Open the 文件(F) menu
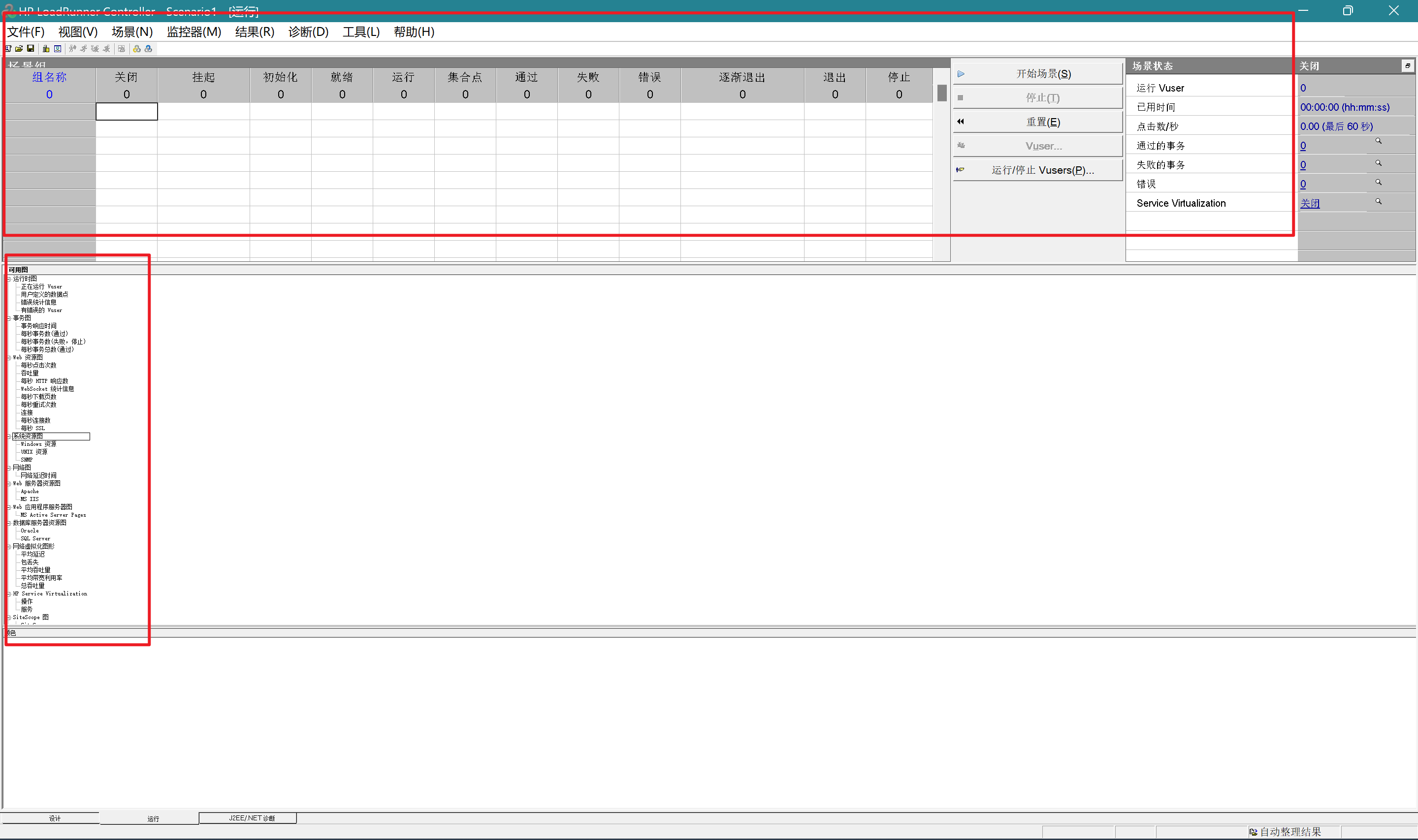1418x840 pixels. [x=26, y=31]
